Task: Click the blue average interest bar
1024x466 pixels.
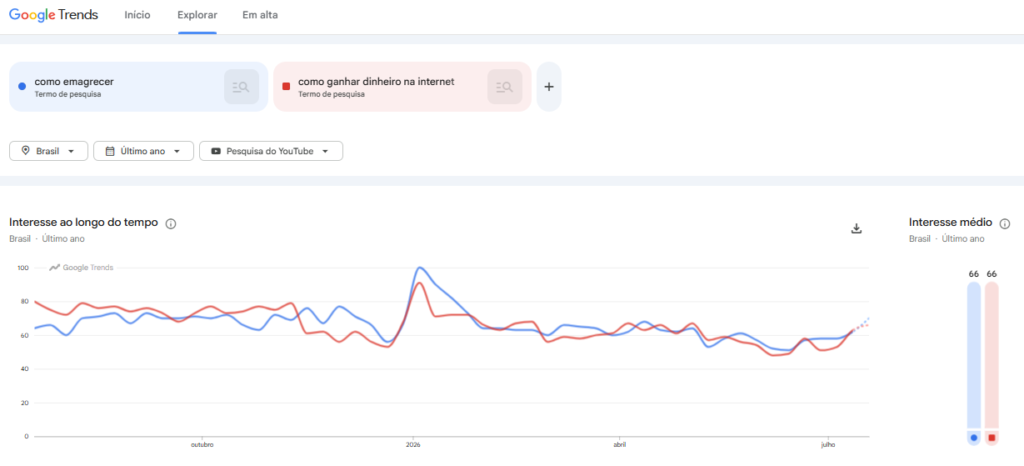Action: click(974, 356)
